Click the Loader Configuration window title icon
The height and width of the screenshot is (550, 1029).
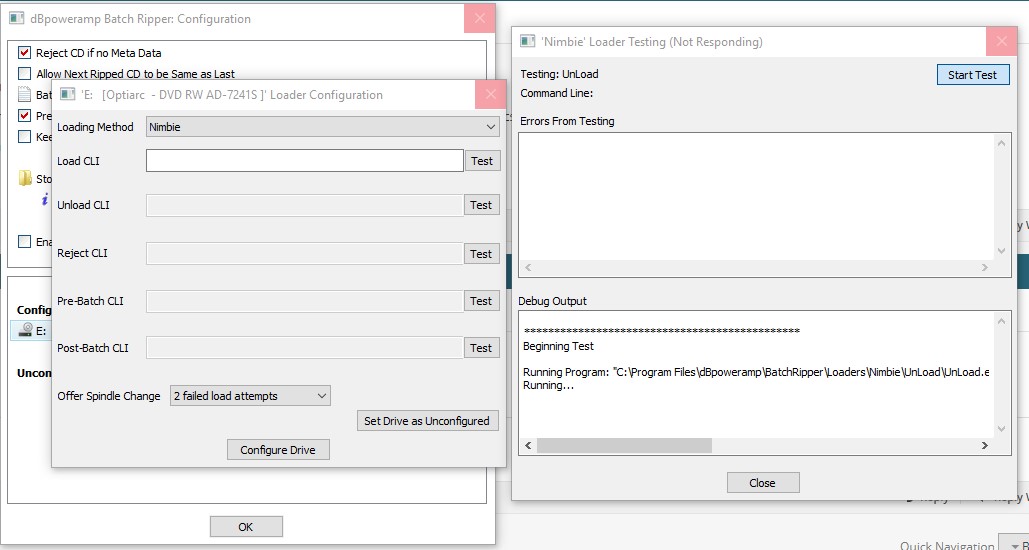(x=68, y=94)
